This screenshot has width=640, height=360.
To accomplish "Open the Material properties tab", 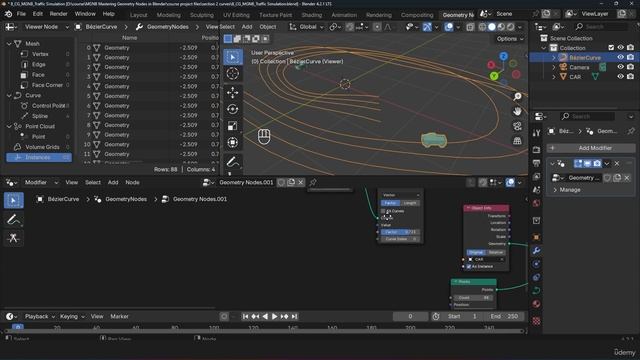I will tap(536, 304).
